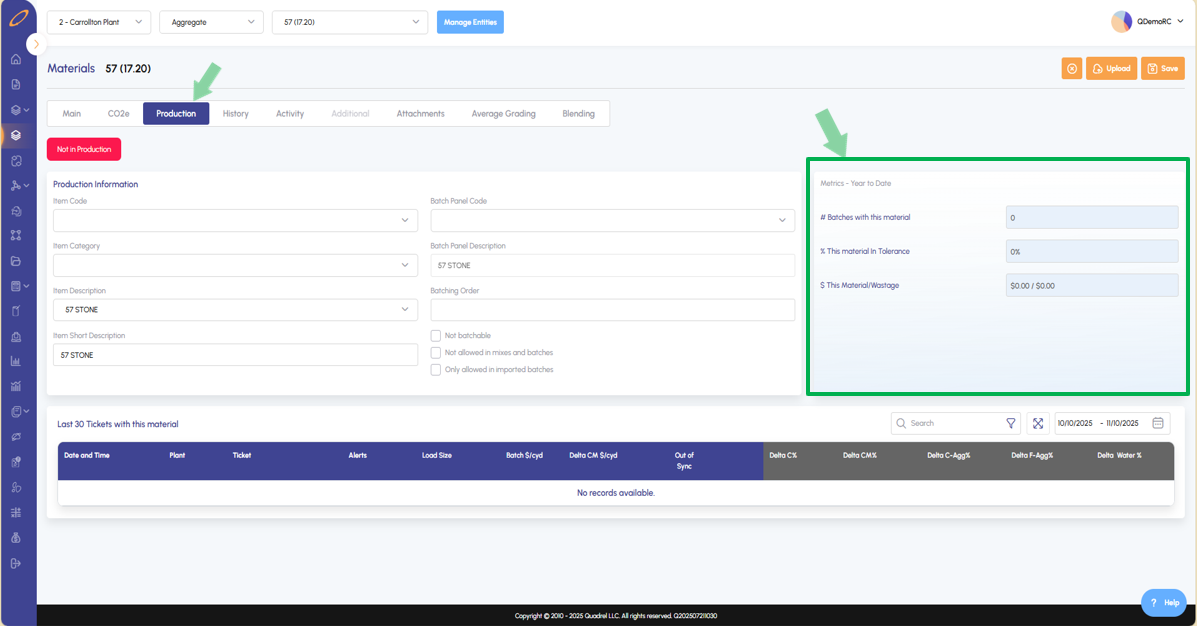The image size is (1197, 626).
Task: Open the Item Description 57 STONE dropdown
Action: (235, 310)
